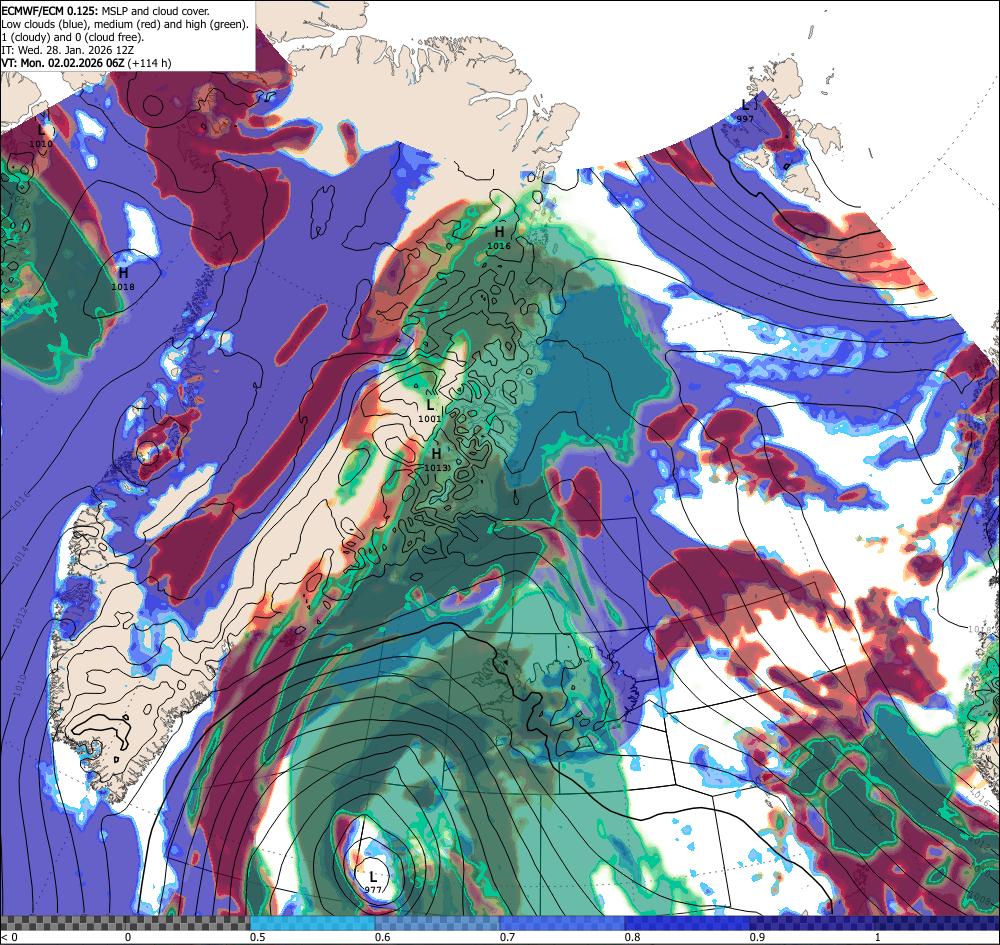Click the H 1018 high pressure marker

(x=123, y=279)
